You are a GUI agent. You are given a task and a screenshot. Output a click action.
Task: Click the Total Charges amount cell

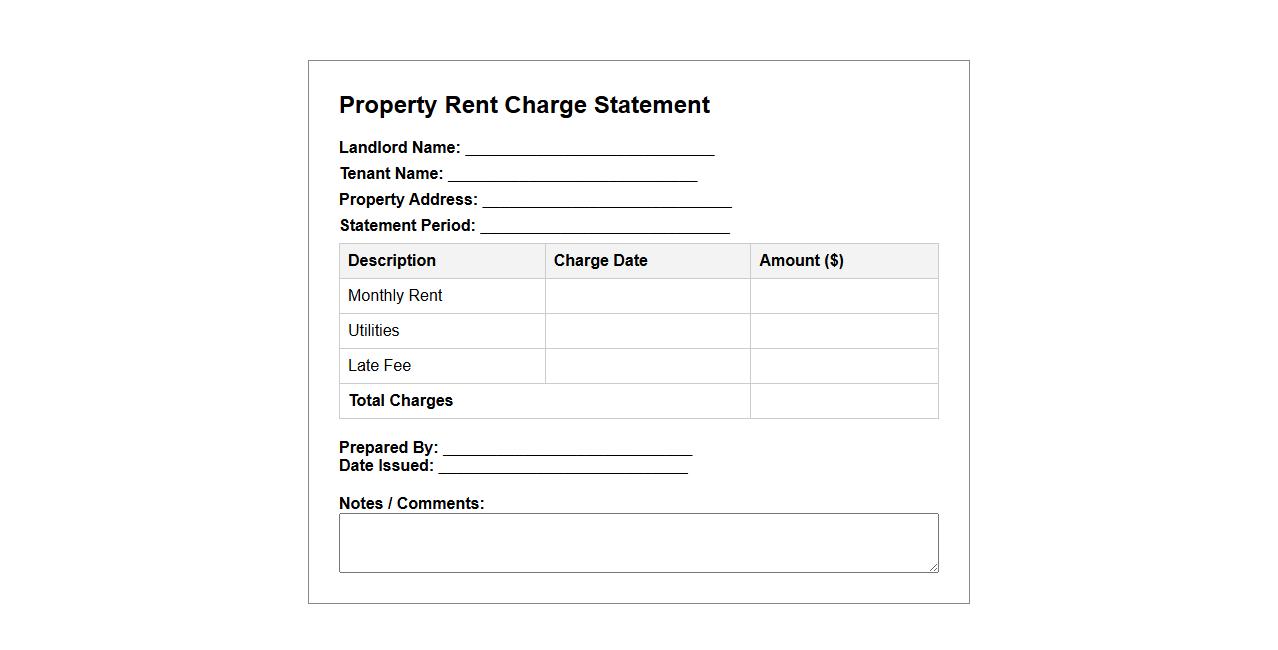coord(844,401)
